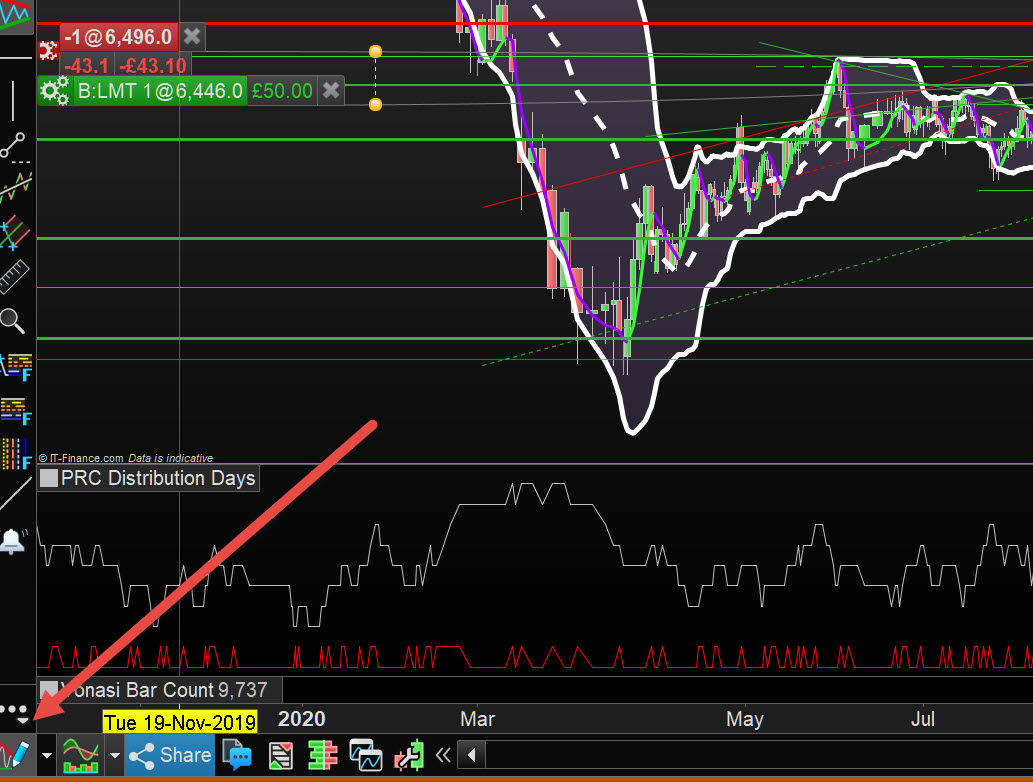Click the Mar label on time axis

[478, 719]
